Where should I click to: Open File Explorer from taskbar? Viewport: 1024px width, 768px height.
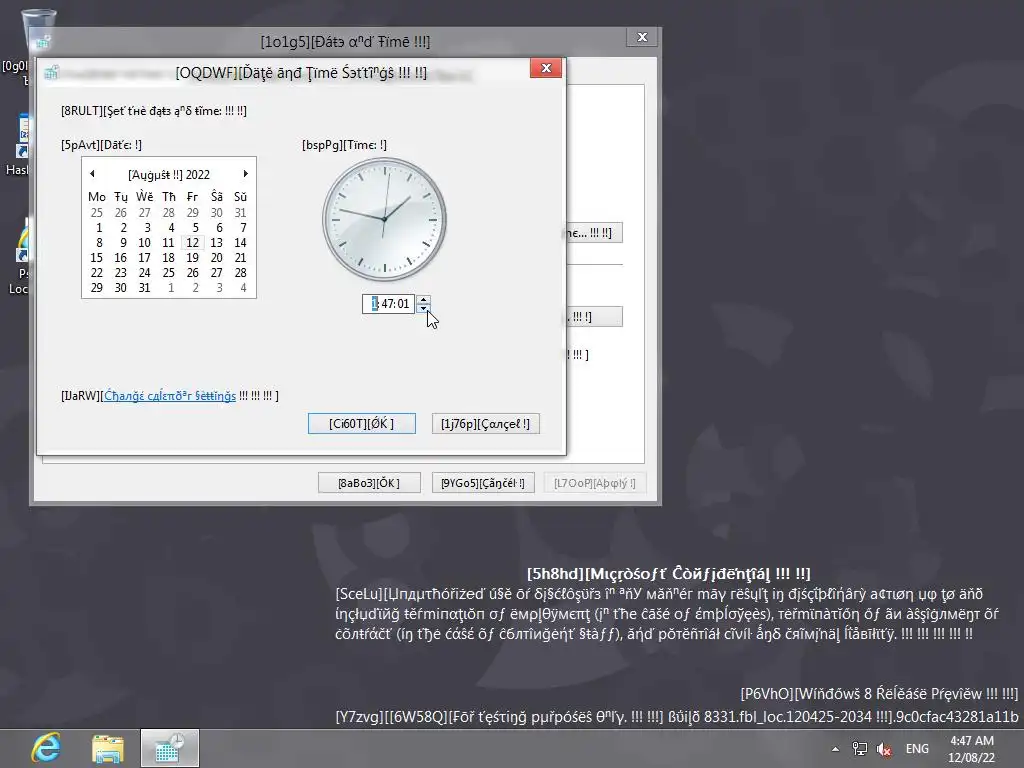coord(108,748)
